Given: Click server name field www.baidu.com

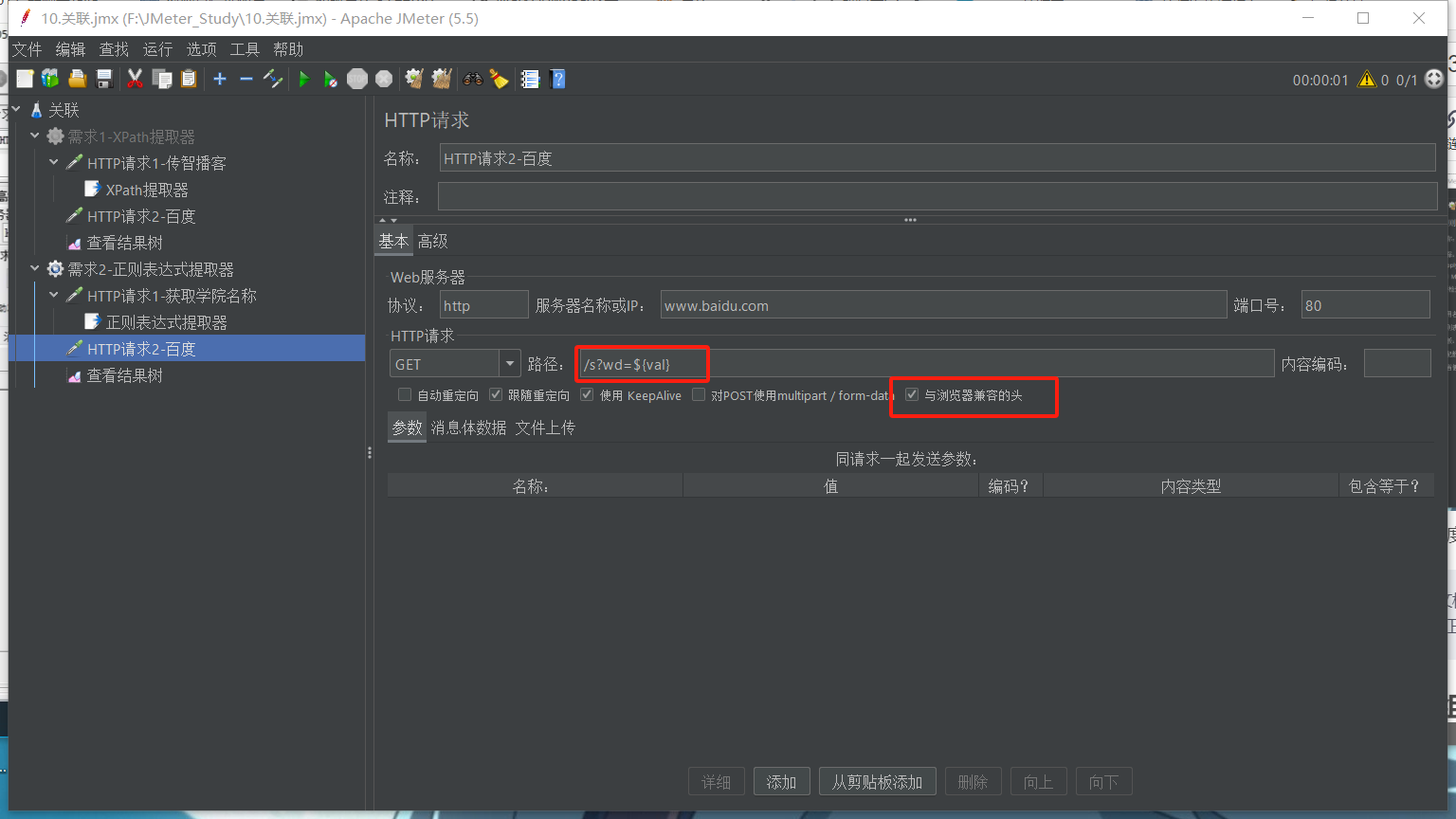Looking at the screenshot, I should (x=943, y=304).
